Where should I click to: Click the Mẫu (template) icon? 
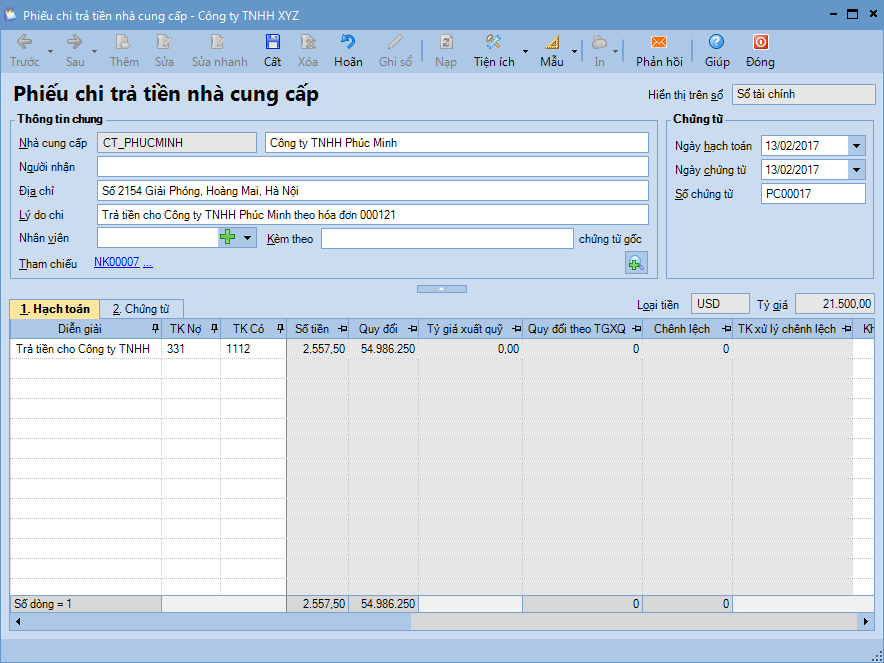click(x=552, y=50)
